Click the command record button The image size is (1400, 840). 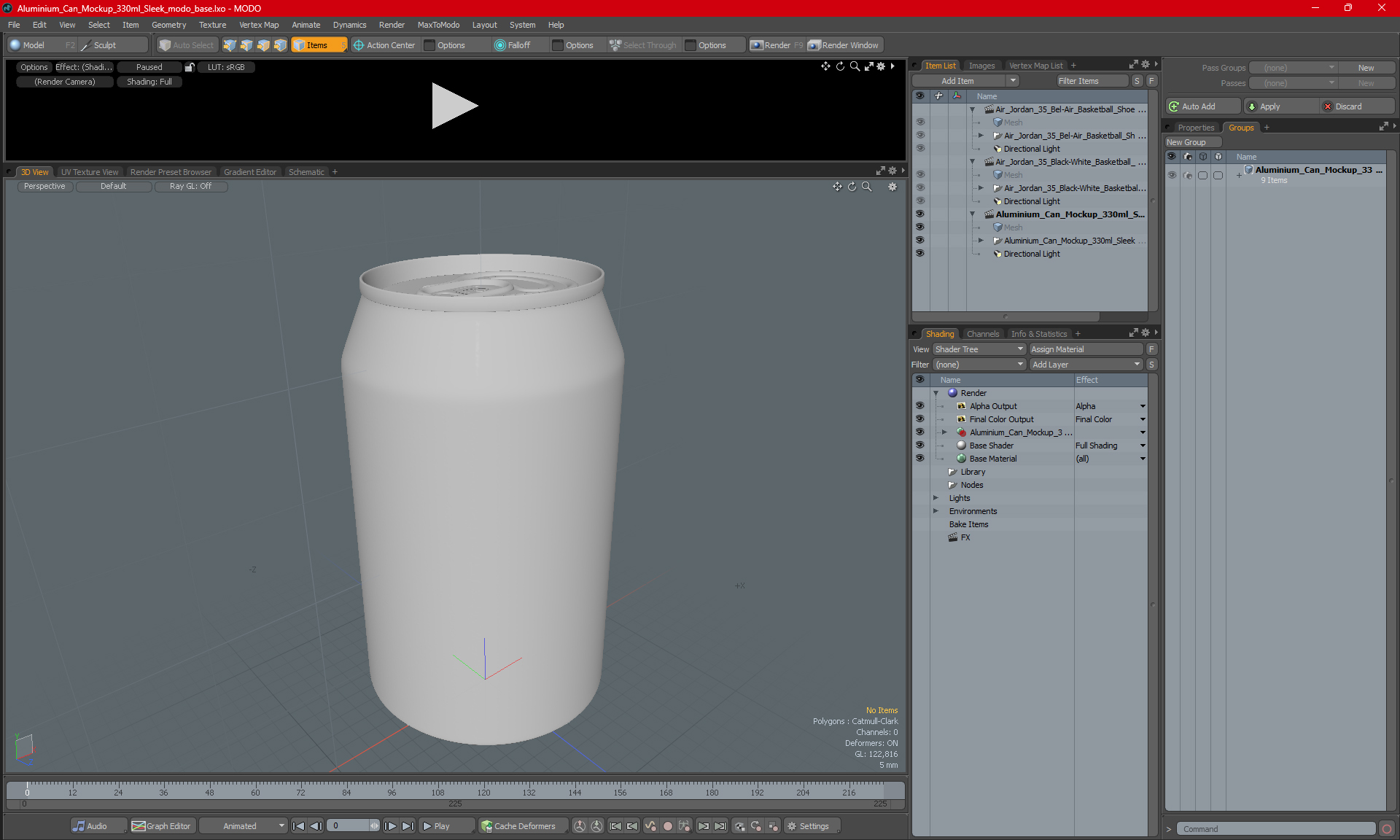click(1387, 829)
